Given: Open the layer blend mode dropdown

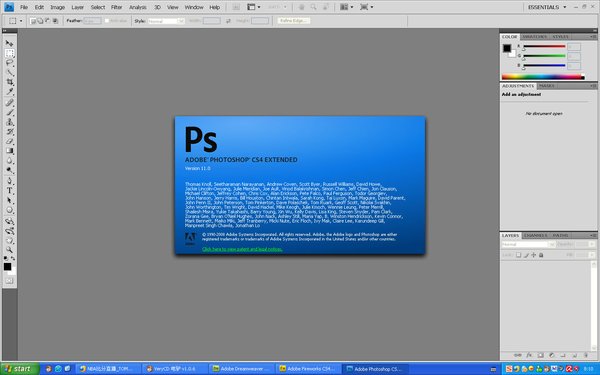Looking at the screenshot, I should 528,244.
